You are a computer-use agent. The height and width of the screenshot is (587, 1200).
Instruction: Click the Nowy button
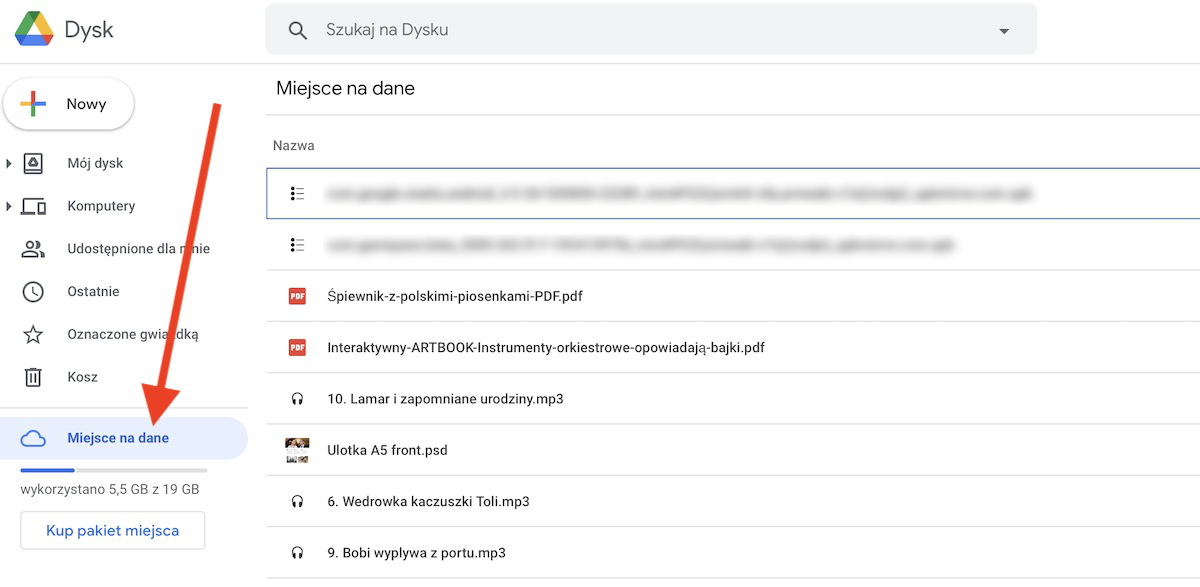click(69, 104)
